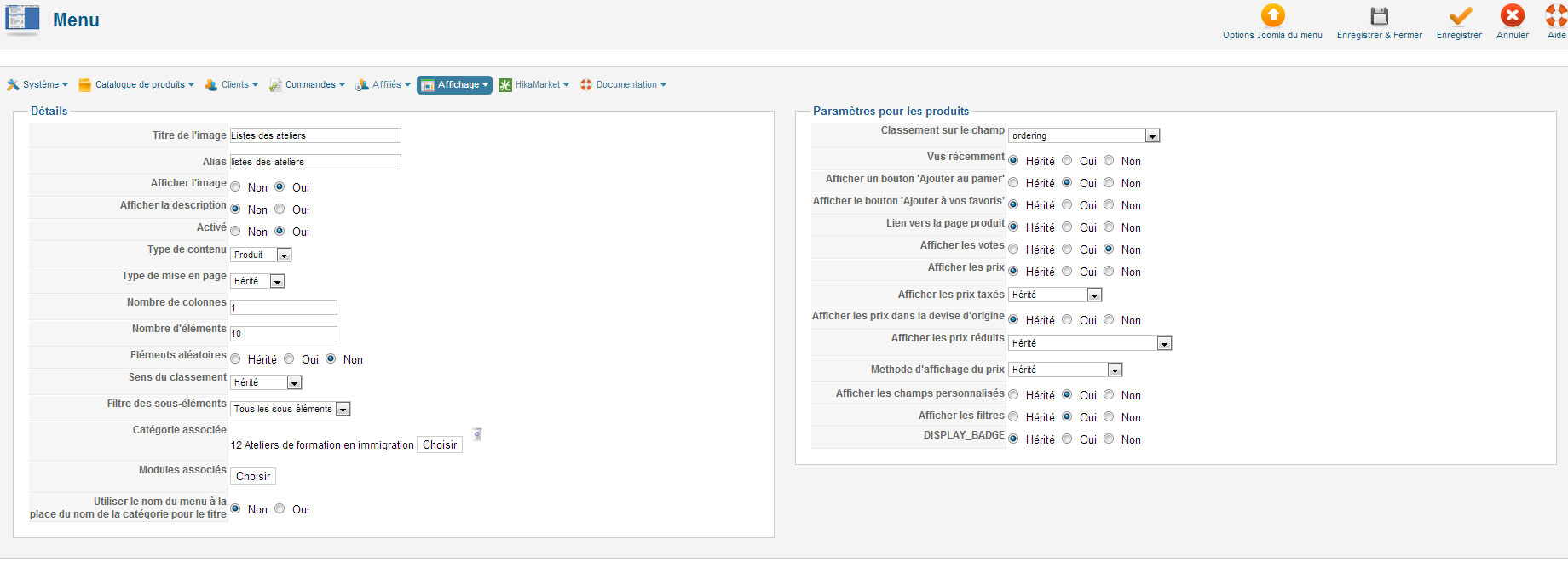This screenshot has height=562, width=1568.
Task: Click the Nombre d'éléments field
Action: click(x=284, y=334)
